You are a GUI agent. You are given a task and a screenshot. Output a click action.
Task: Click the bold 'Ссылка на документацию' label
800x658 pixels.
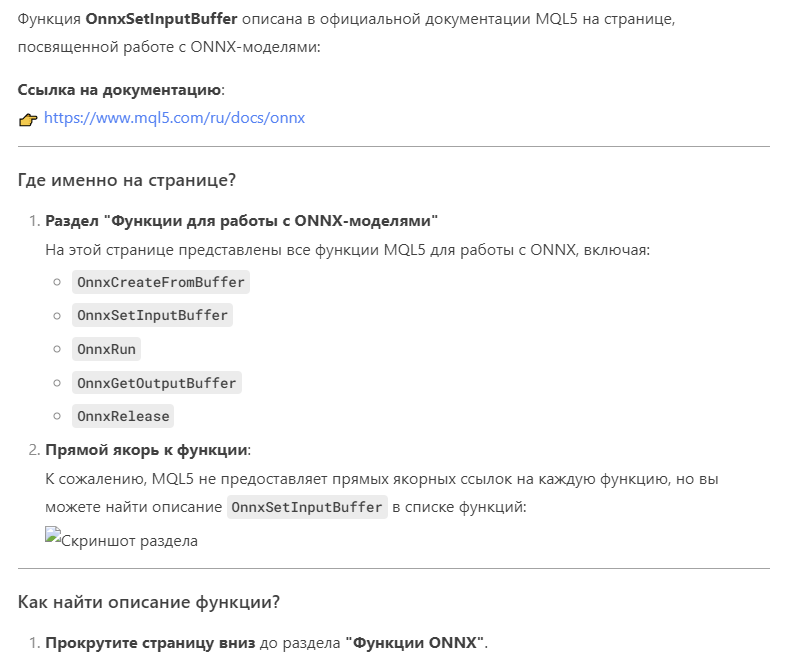[119, 90]
